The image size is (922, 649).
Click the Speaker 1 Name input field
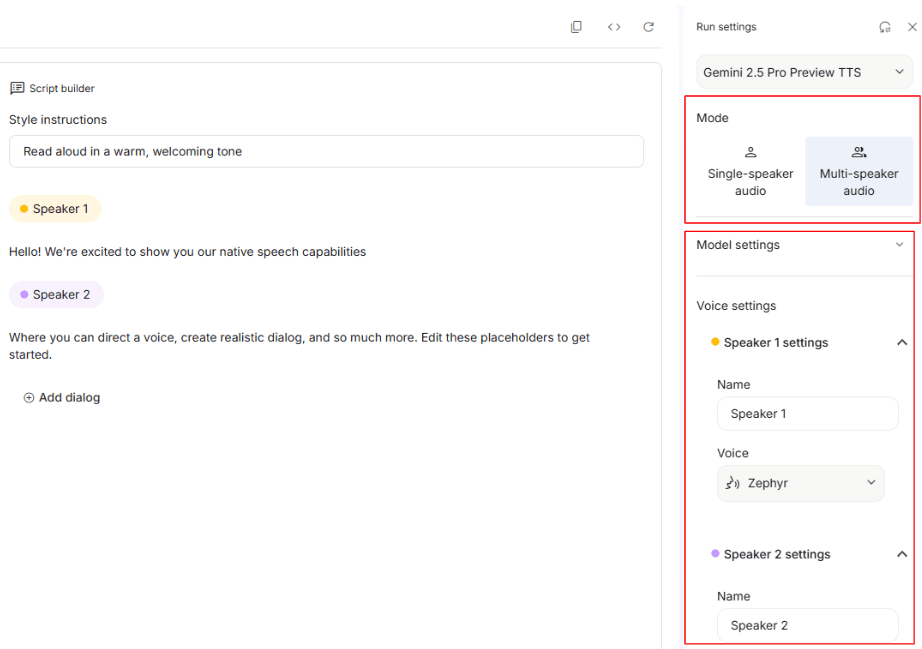coord(807,414)
